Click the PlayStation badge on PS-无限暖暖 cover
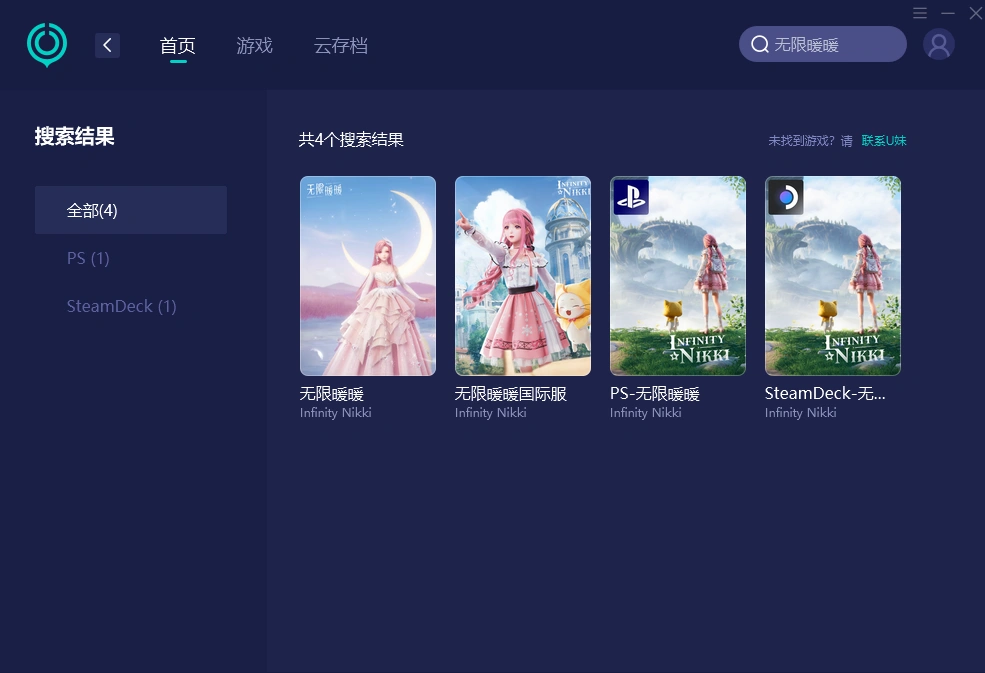Screen dimensions: 985x673 tap(630, 196)
